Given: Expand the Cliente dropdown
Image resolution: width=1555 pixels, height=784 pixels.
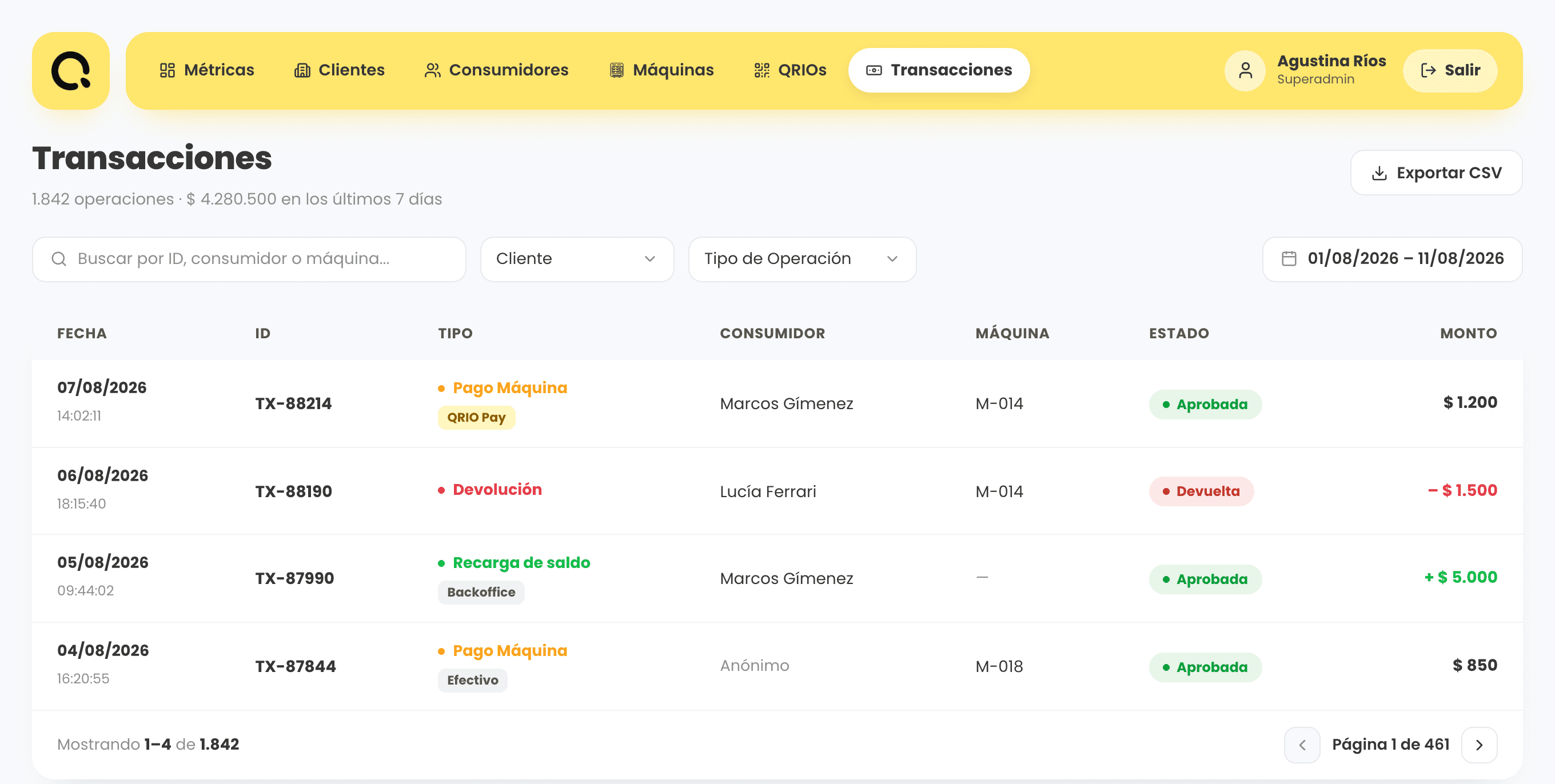Looking at the screenshot, I should (x=577, y=259).
